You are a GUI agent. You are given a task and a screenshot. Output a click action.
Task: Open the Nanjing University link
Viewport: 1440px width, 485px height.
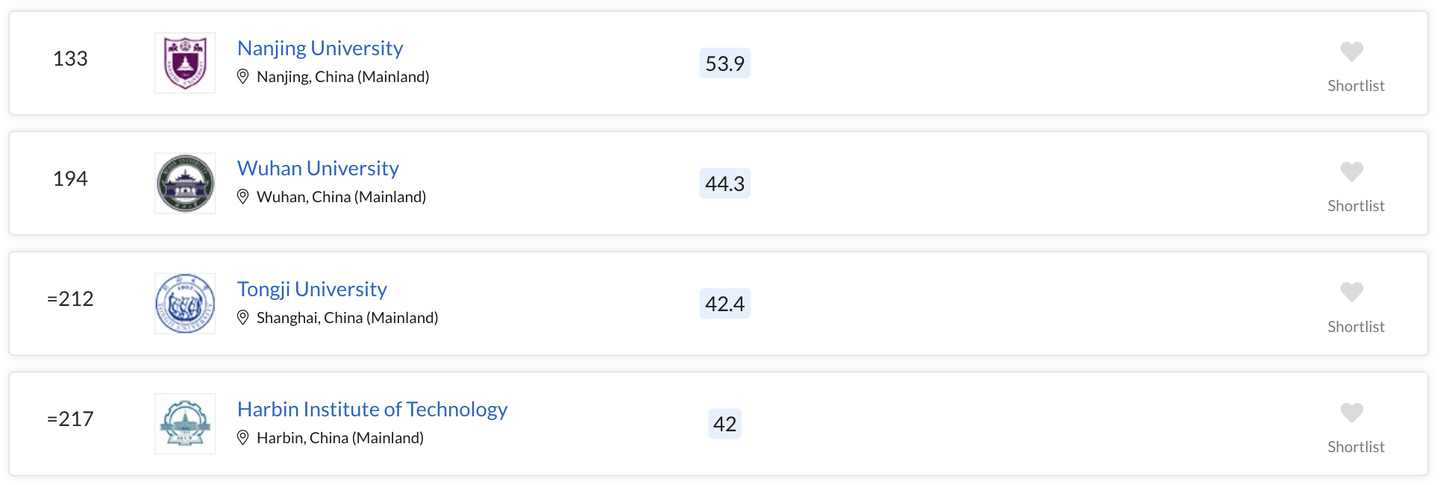(320, 48)
